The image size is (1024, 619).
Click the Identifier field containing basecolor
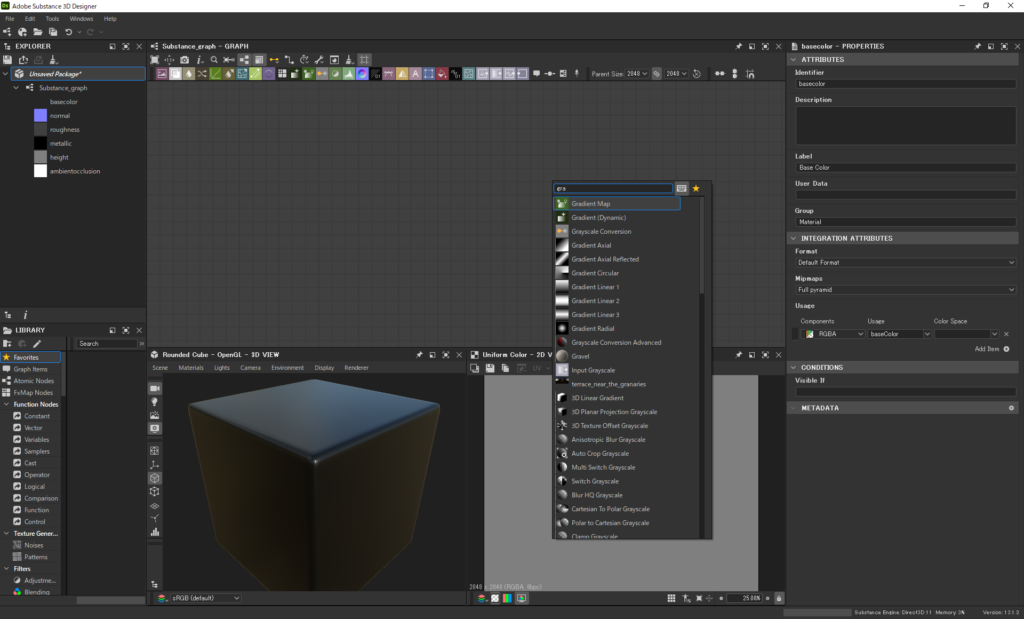(x=906, y=84)
